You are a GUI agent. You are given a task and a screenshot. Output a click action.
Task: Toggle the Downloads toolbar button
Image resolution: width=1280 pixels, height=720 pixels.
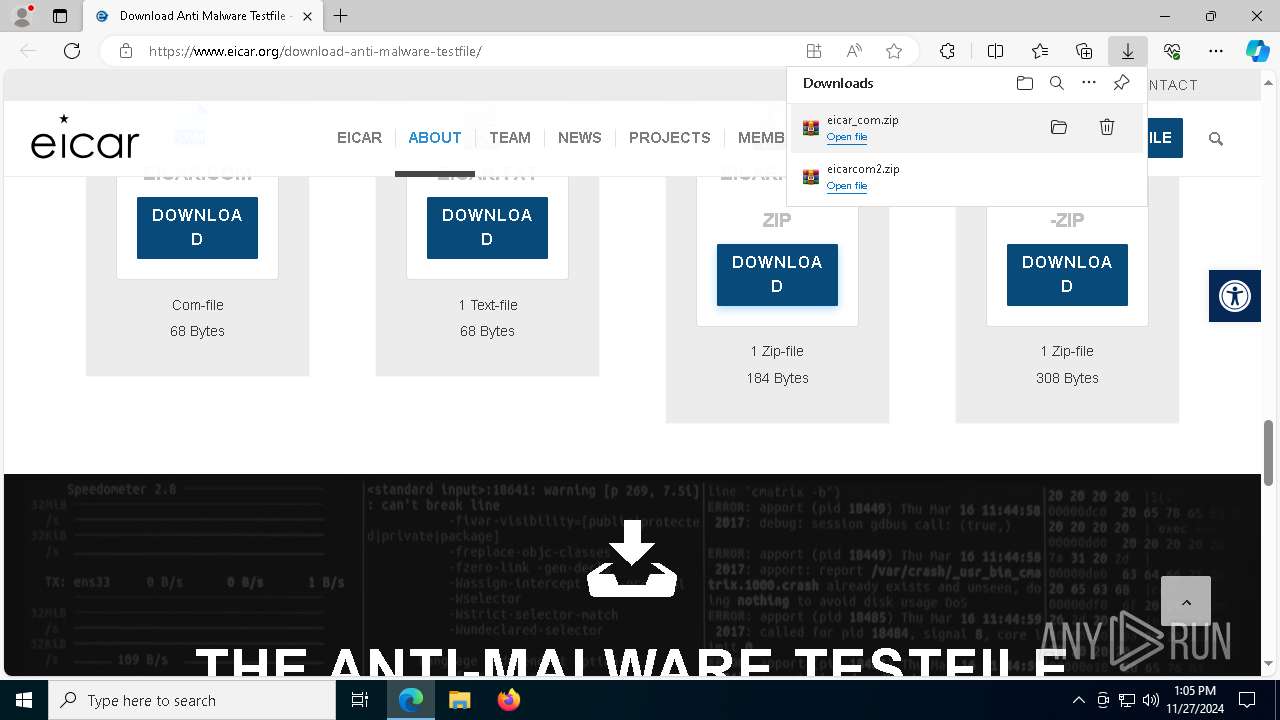1127,51
